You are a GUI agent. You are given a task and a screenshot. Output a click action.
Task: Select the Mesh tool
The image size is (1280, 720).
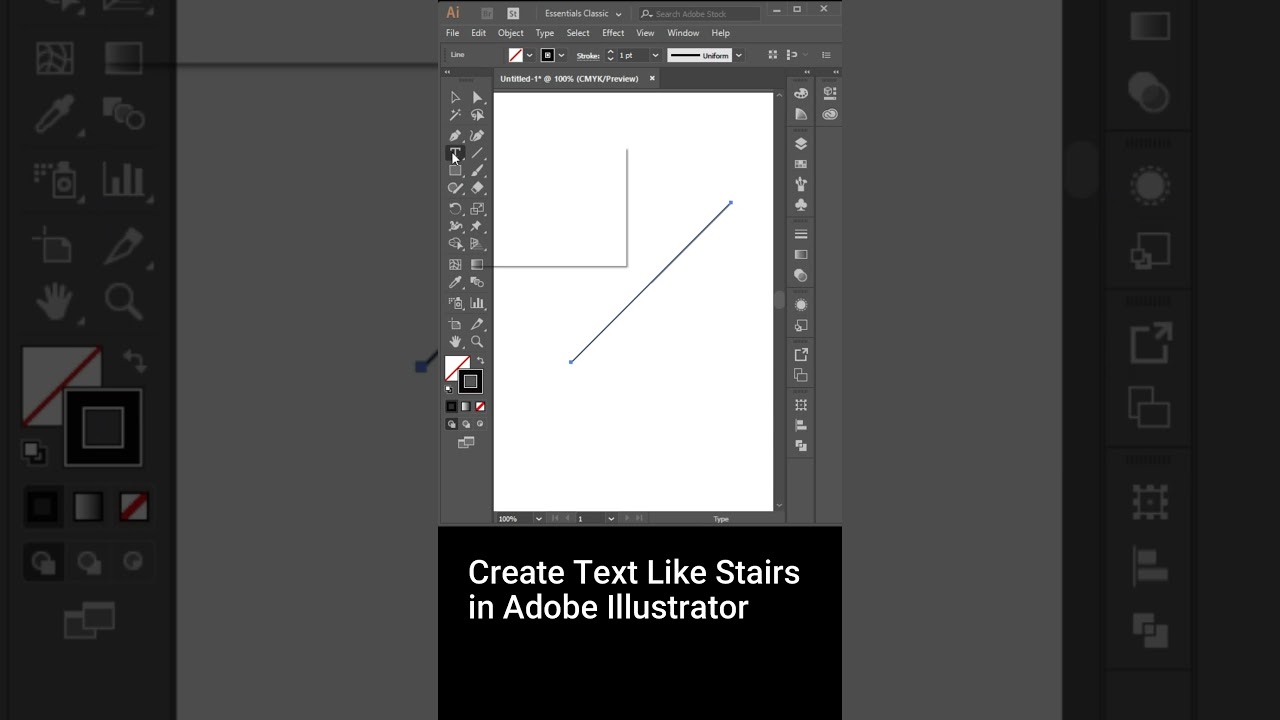tap(455, 264)
